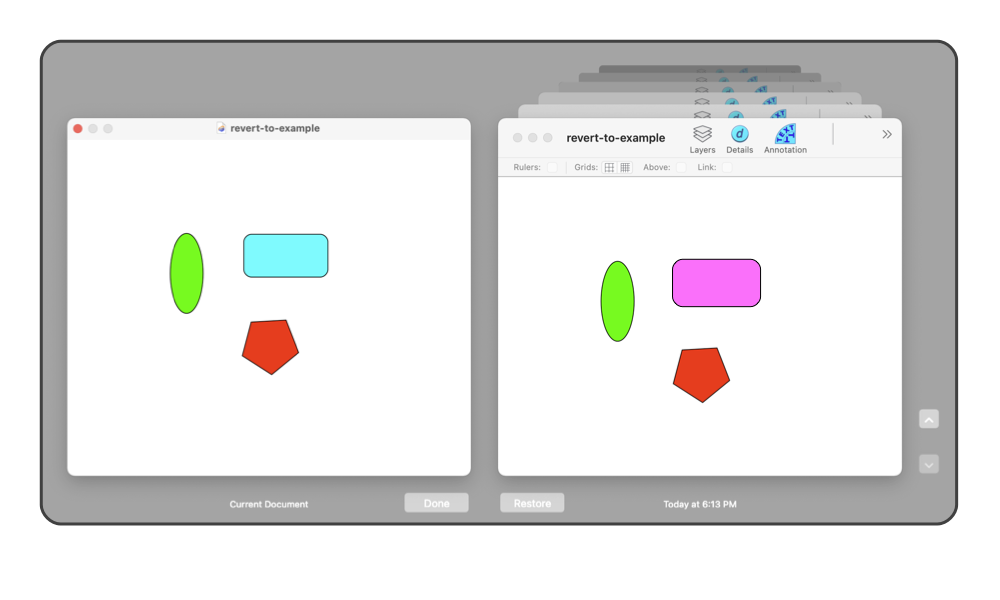The width and height of the screenshot is (1000, 600).
Task: Open the Layers panel in version window
Action: (702, 139)
